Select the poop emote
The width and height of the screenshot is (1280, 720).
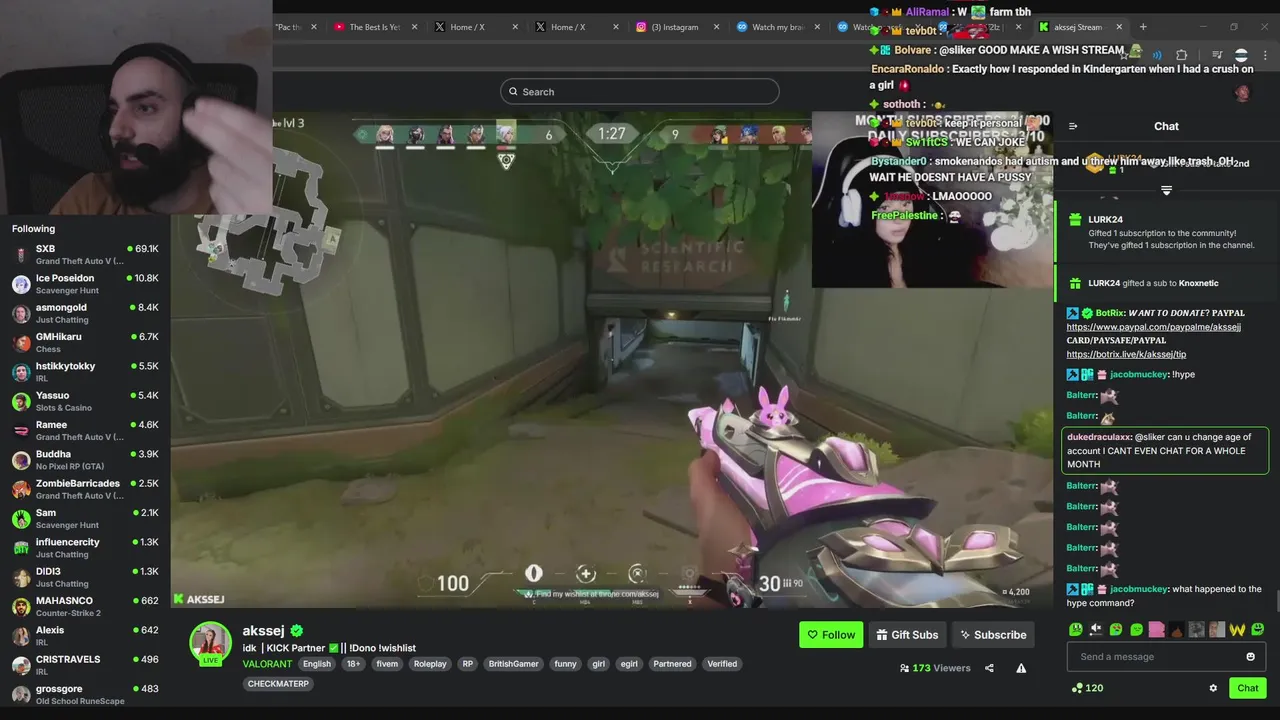point(1177,629)
